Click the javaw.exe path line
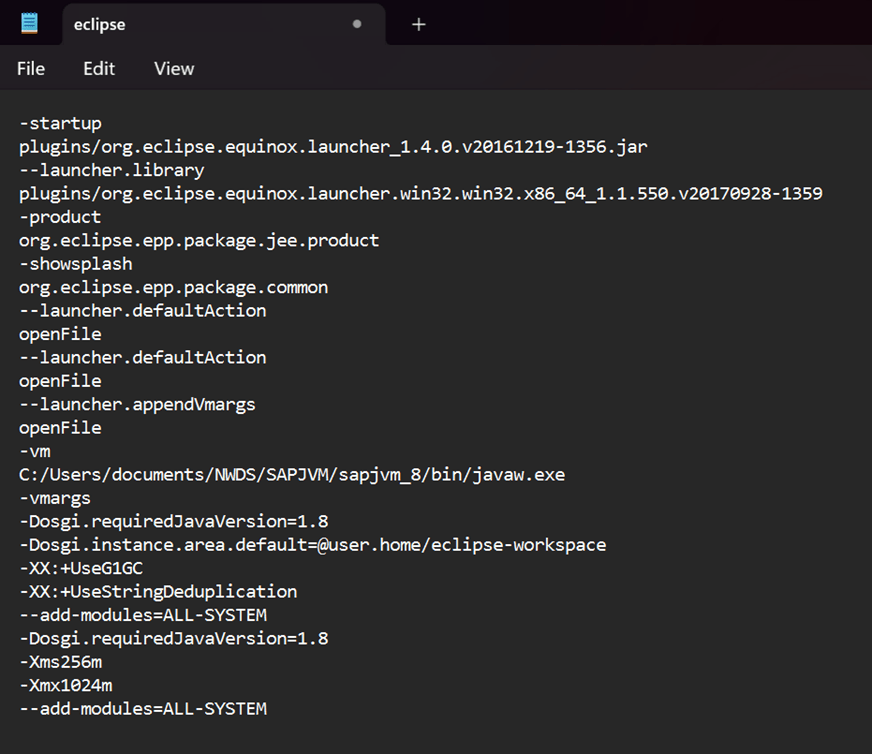The height and width of the screenshot is (754, 872). 292,475
